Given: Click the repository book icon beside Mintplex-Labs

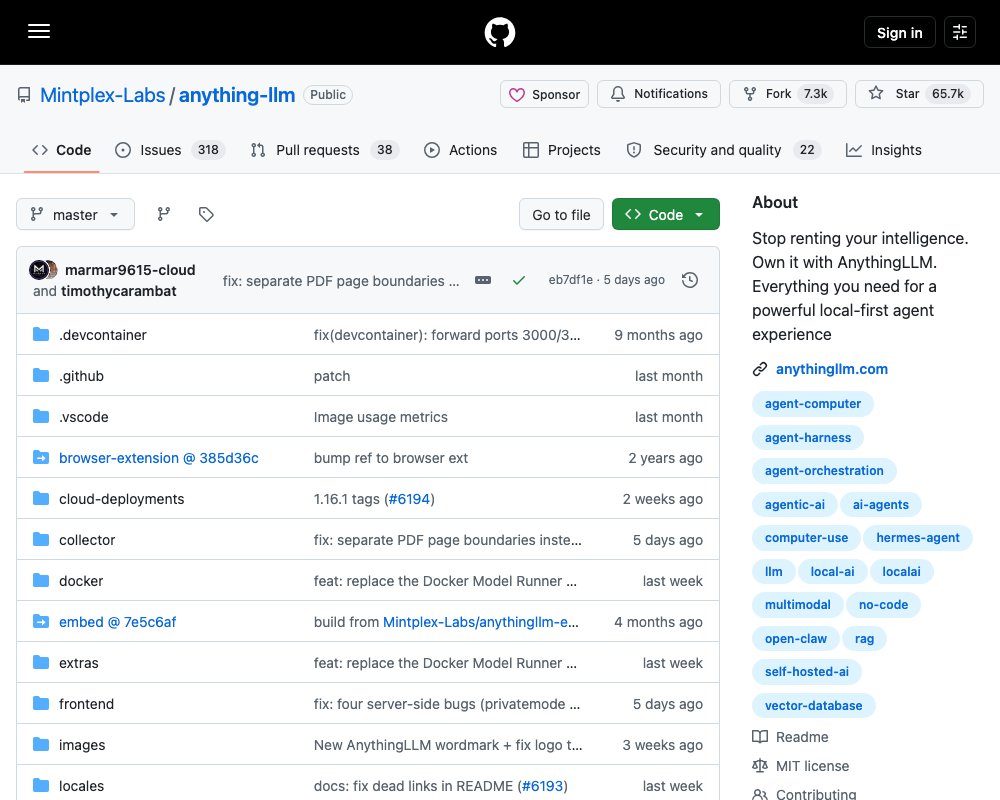Looking at the screenshot, I should tap(24, 95).
